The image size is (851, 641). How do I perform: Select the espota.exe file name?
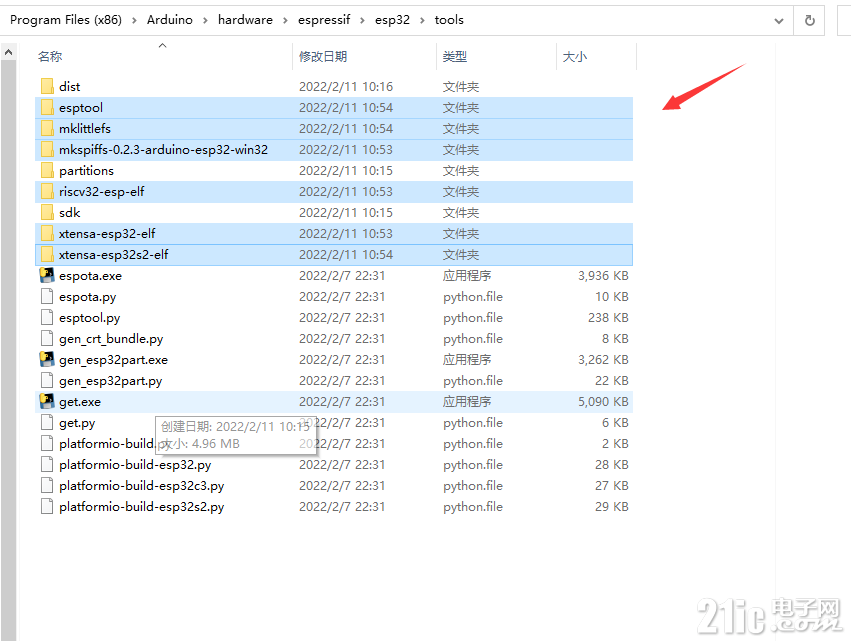tap(90, 276)
